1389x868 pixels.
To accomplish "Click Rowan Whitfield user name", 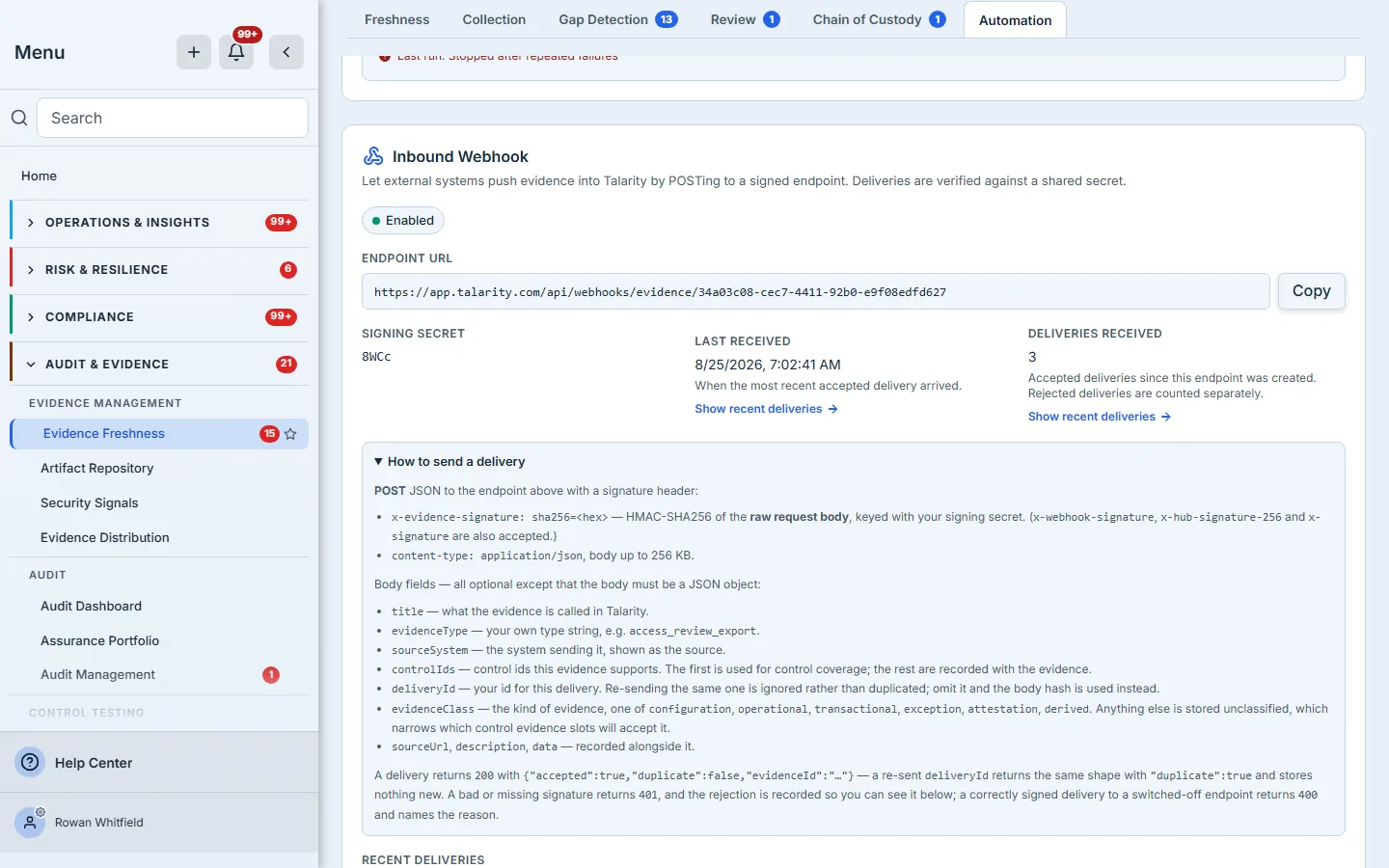I will click(98, 823).
